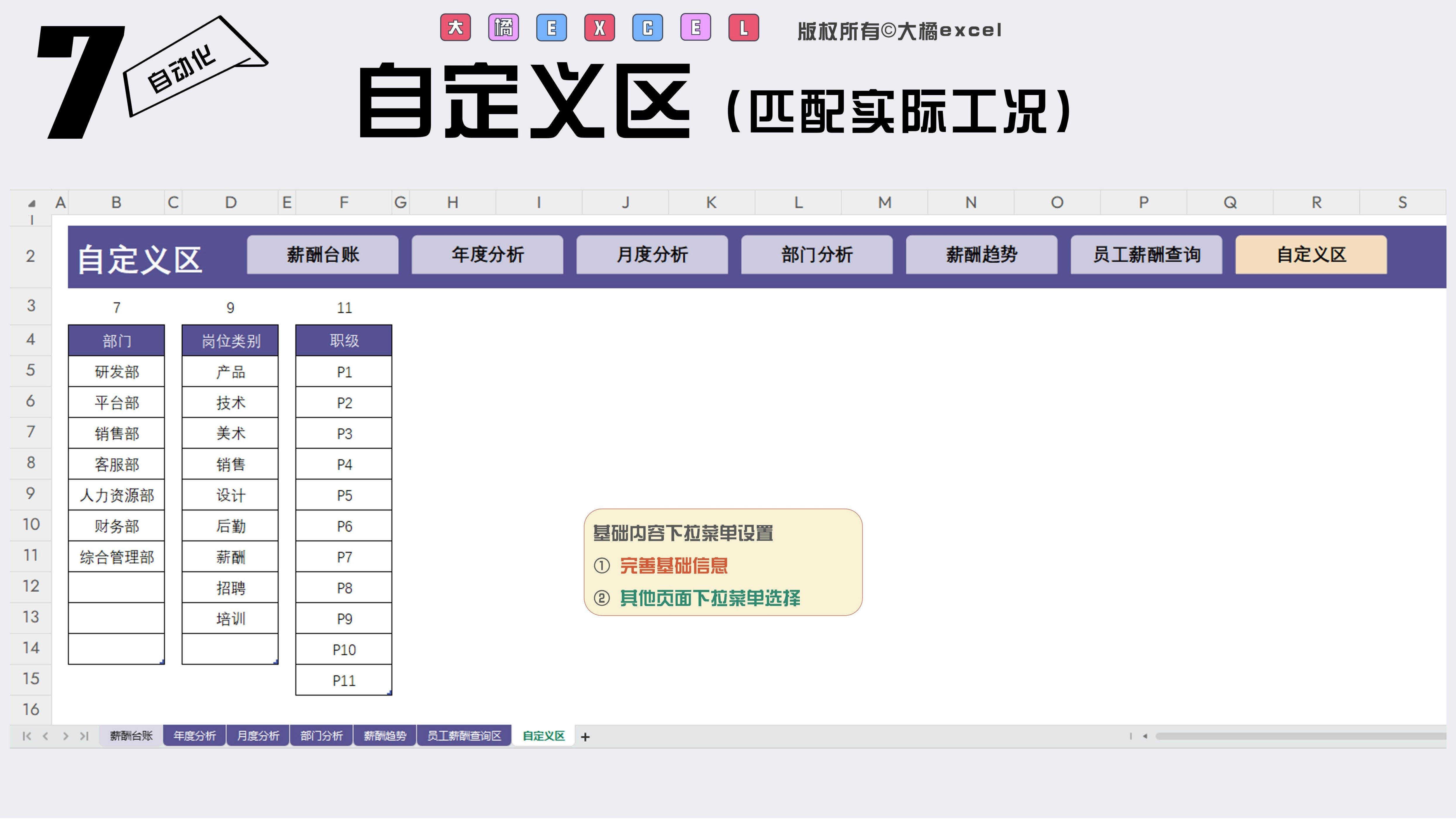Select the highlighted 自定义区 button
Image resolution: width=1456 pixels, height=819 pixels.
pos(1311,254)
